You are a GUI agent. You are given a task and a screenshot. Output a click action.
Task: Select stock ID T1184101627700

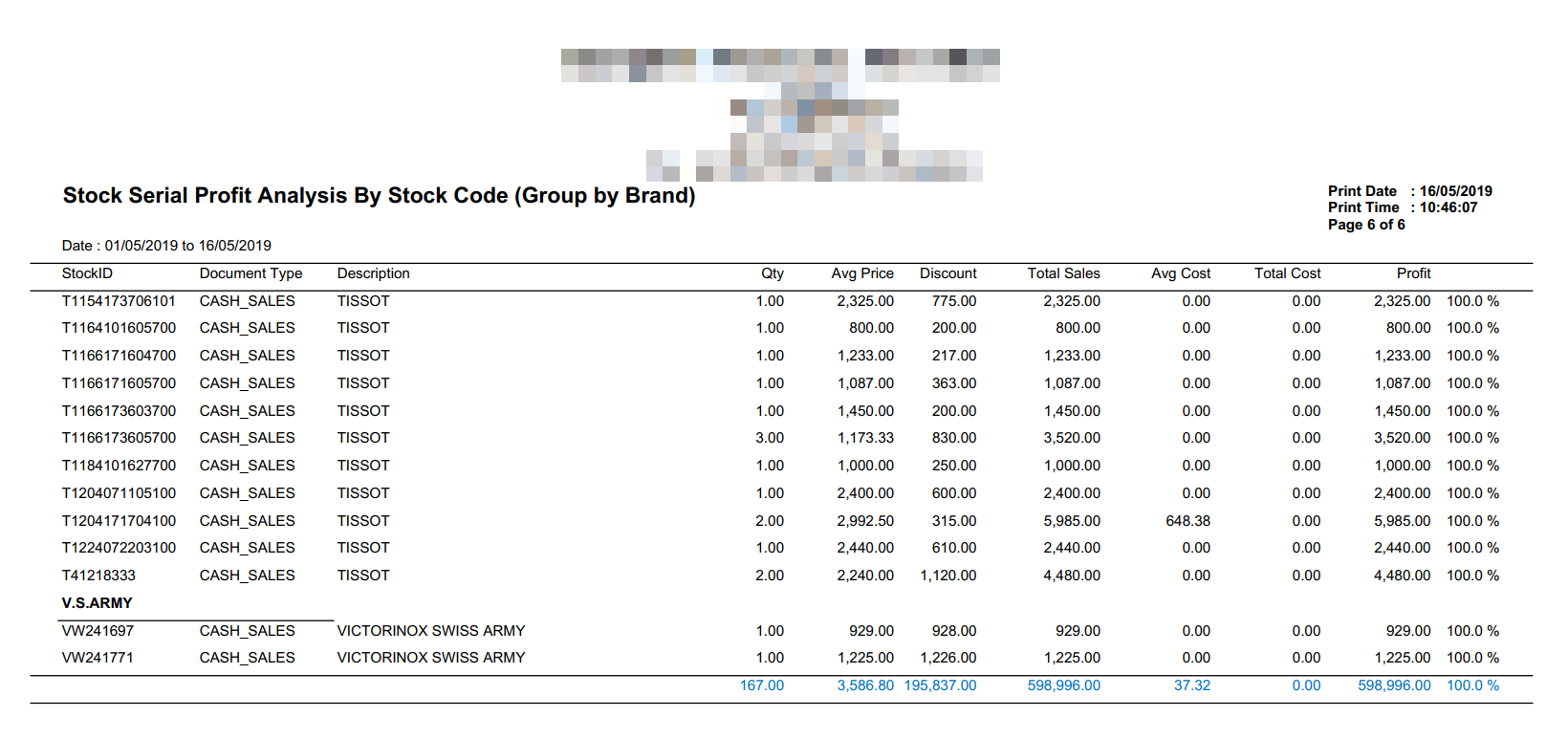(120, 466)
